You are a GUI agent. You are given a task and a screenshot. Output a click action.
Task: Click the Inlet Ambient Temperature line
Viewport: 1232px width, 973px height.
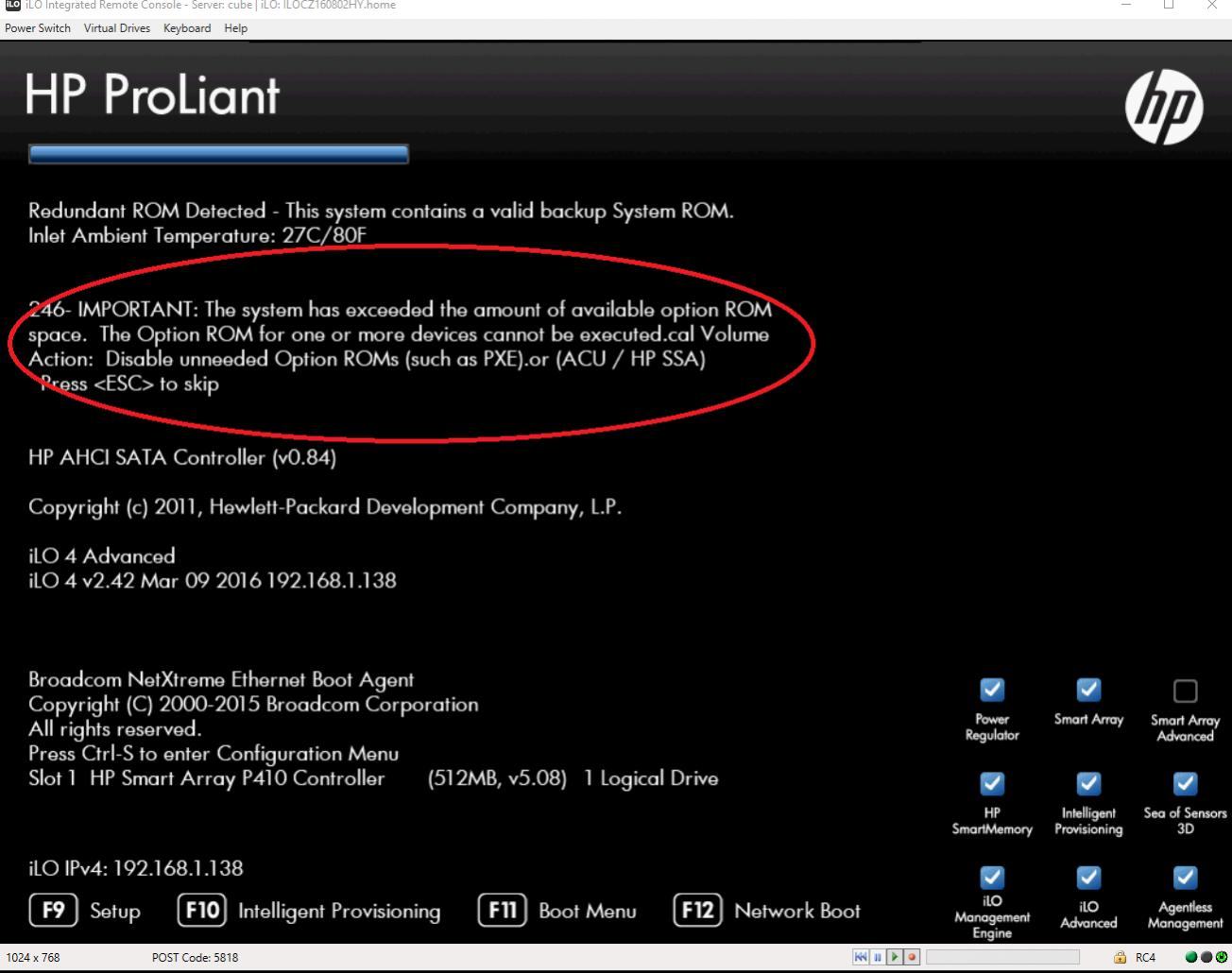(197, 236)
